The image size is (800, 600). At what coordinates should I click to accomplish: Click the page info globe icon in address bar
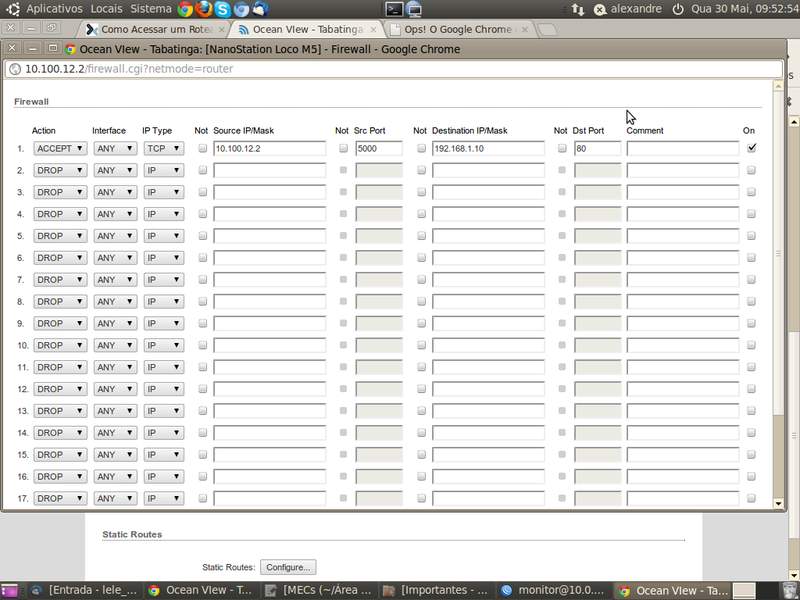point(15,69)
